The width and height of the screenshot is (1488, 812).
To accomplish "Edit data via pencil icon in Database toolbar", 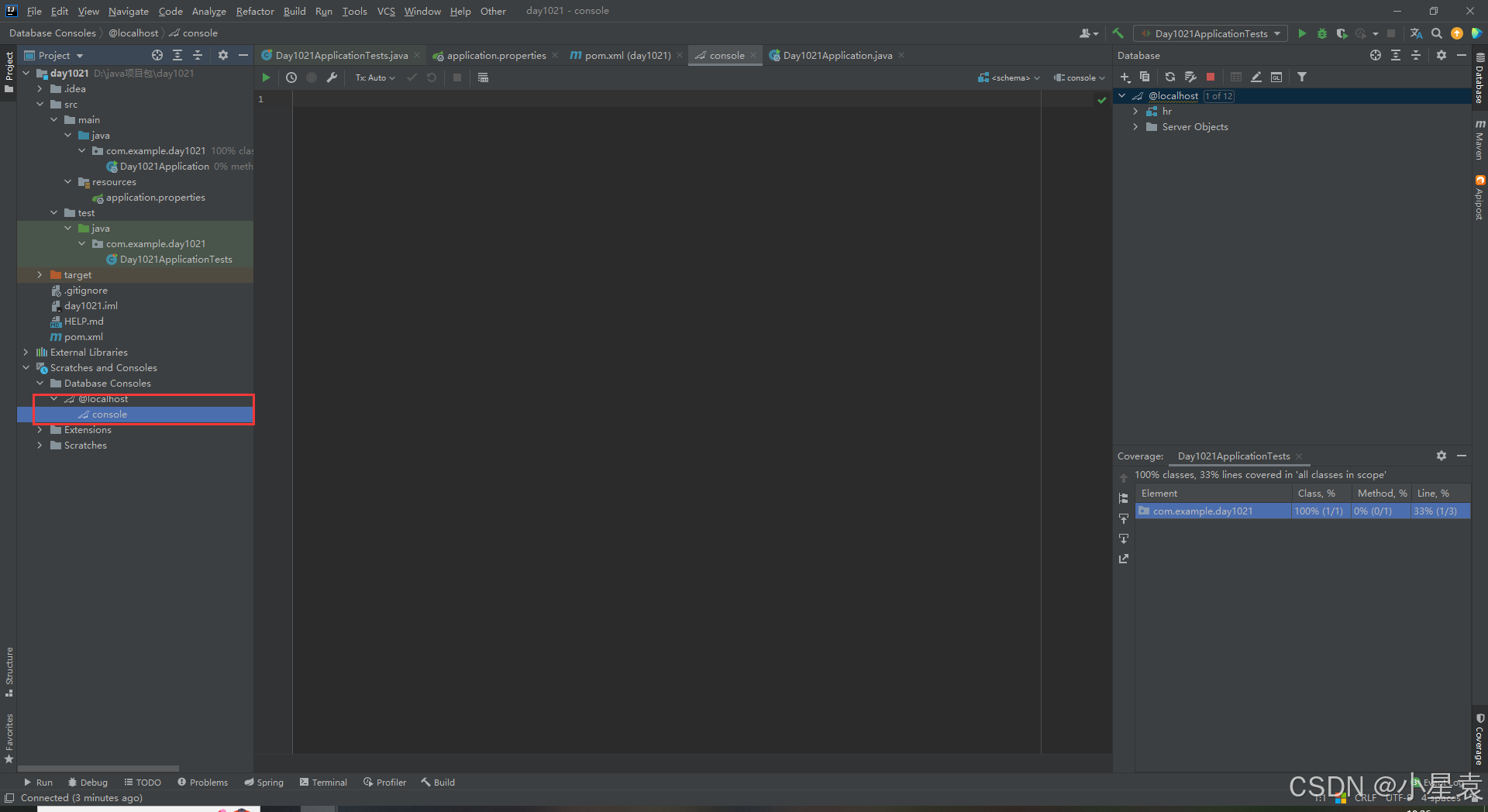I will coord(1255,77).
